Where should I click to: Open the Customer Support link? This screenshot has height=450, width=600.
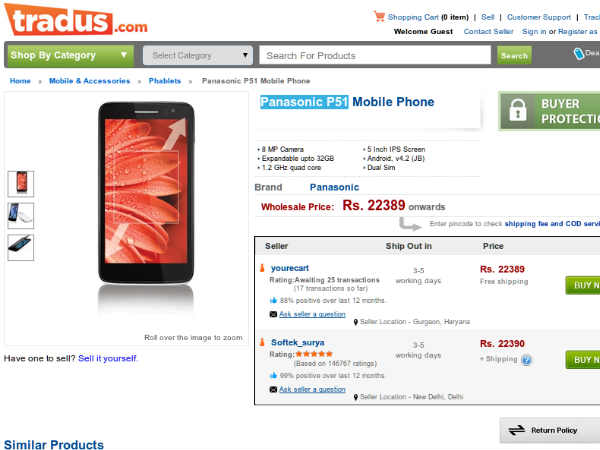coord(539,17)
